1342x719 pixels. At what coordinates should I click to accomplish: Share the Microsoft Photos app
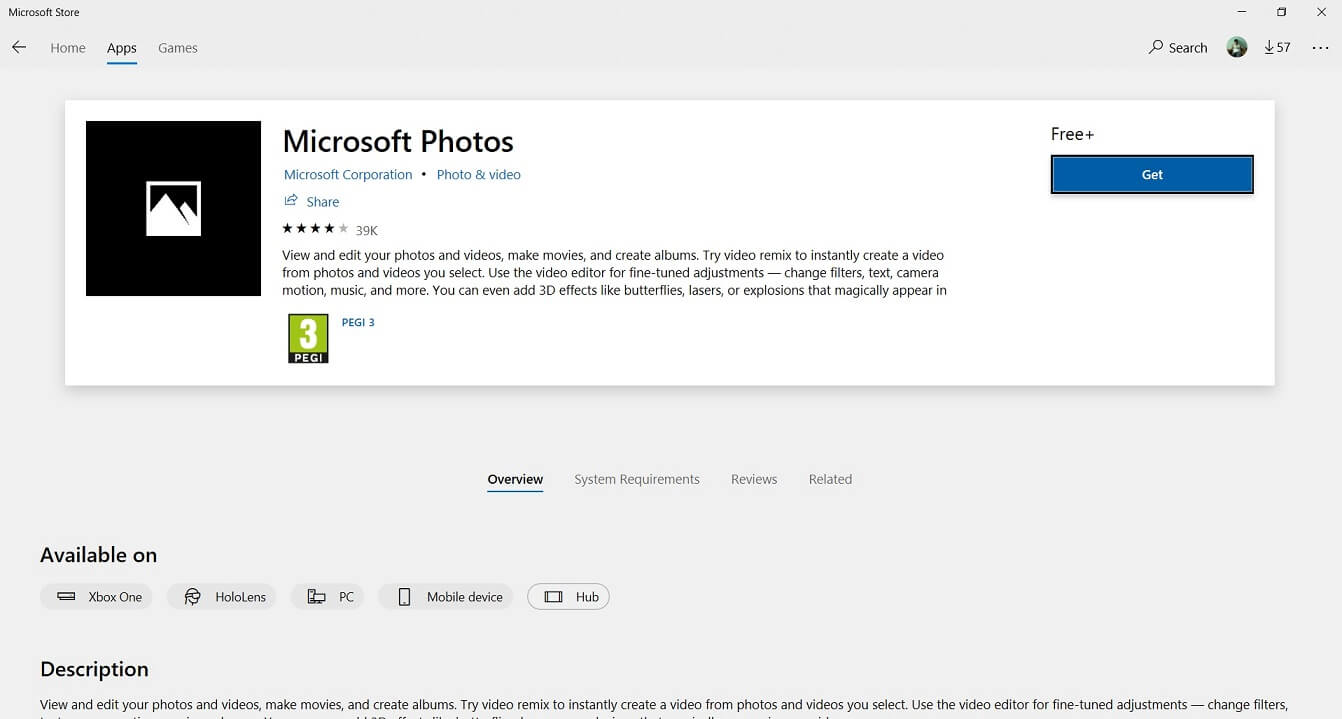[x=312, y=201]
